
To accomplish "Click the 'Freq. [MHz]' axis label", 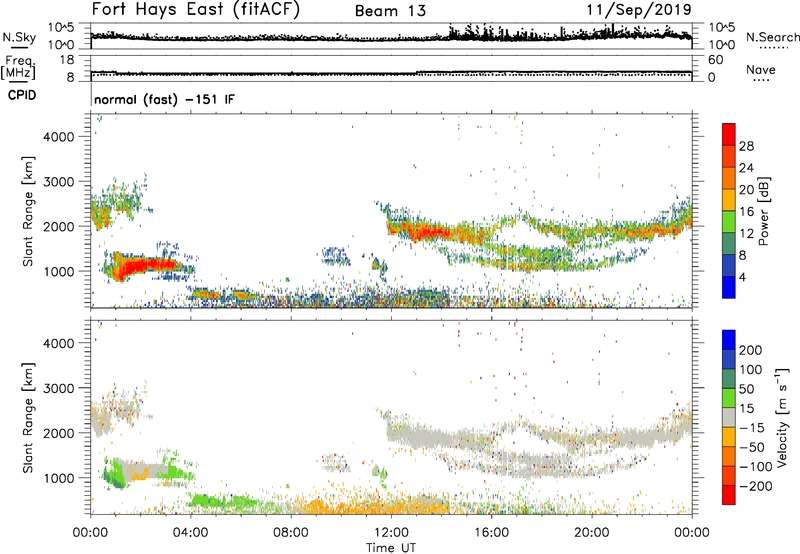I will pyautogui.click(x=19, y=67).
